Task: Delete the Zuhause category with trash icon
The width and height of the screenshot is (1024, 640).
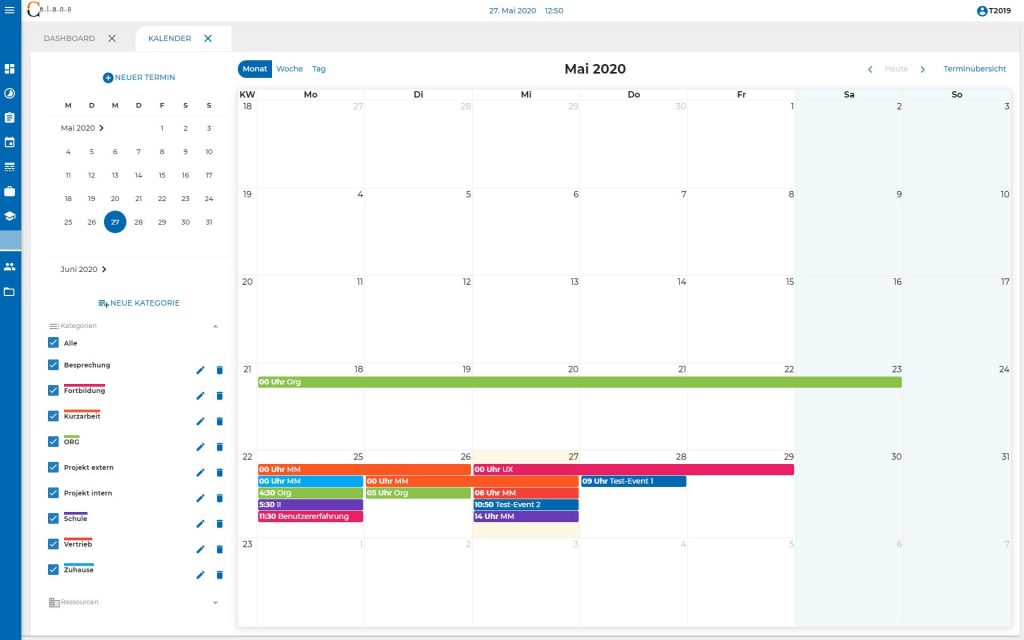Action: [x=220, y=575]
